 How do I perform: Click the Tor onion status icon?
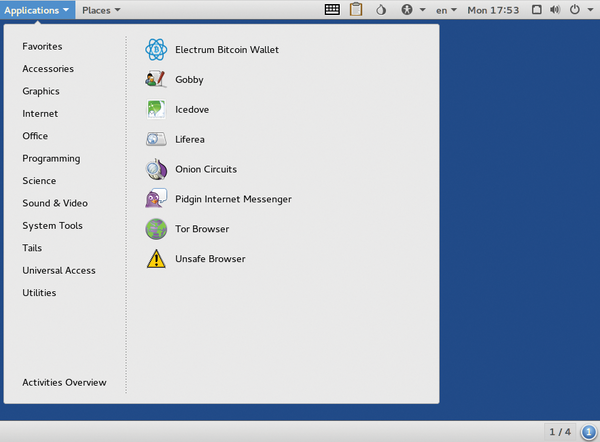coord(381,10)
